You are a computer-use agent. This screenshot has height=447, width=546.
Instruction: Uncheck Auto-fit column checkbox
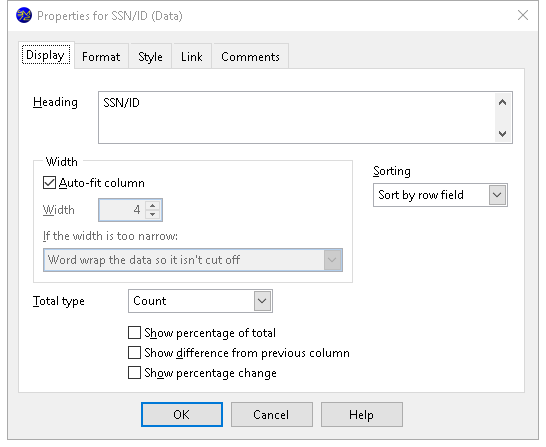pyautogui.click(x=49, y=183)
